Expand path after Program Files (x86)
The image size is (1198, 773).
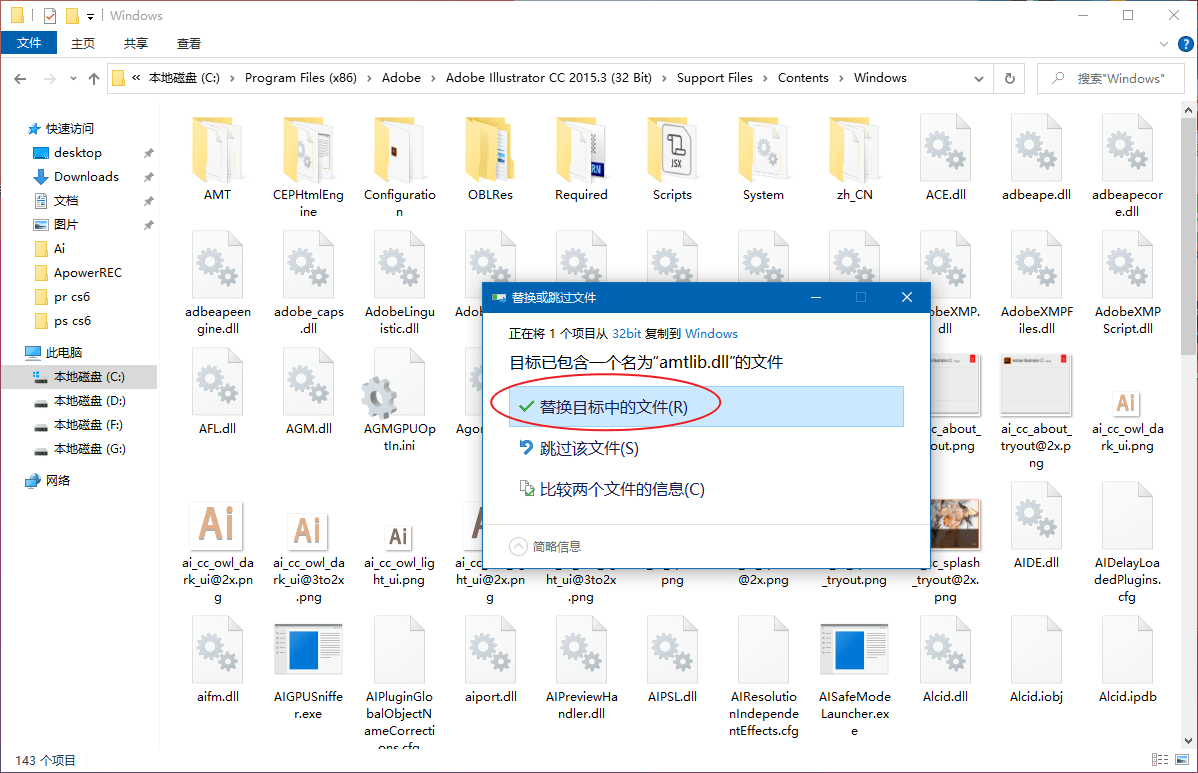369,78
